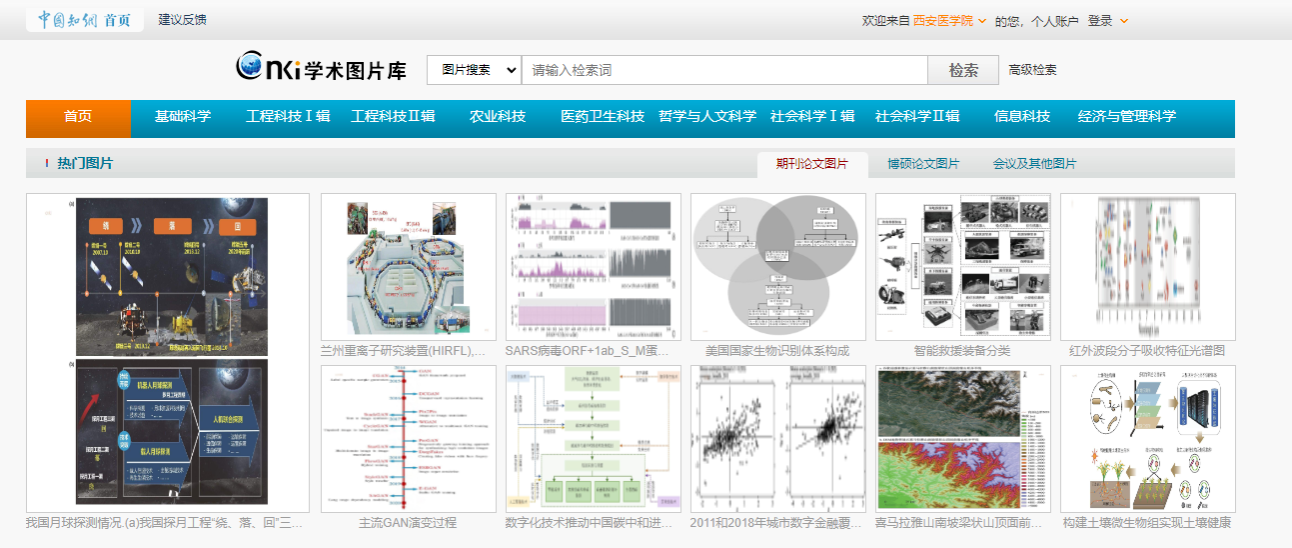Click the 主流GAN演变过程 caption link
The width and height of the screenshot is (1292, 548).
pos(408,522)
